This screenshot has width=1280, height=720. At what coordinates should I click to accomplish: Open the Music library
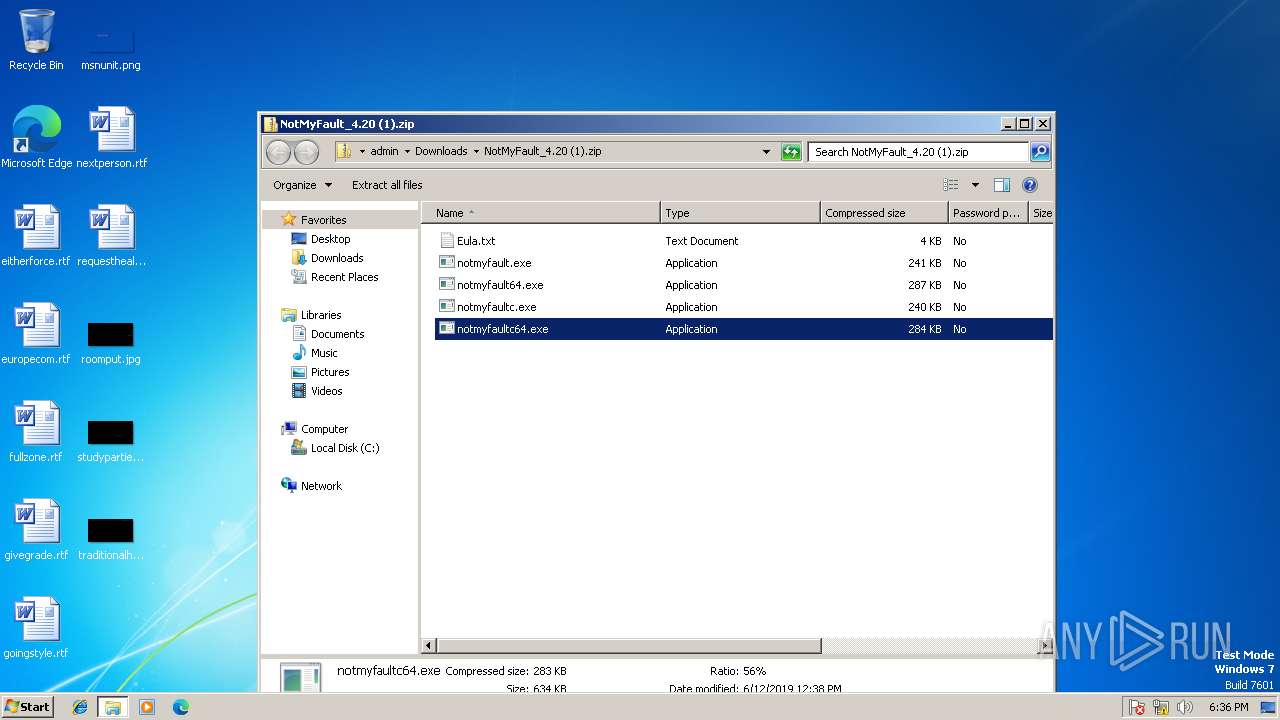click(x=324, y=353)
